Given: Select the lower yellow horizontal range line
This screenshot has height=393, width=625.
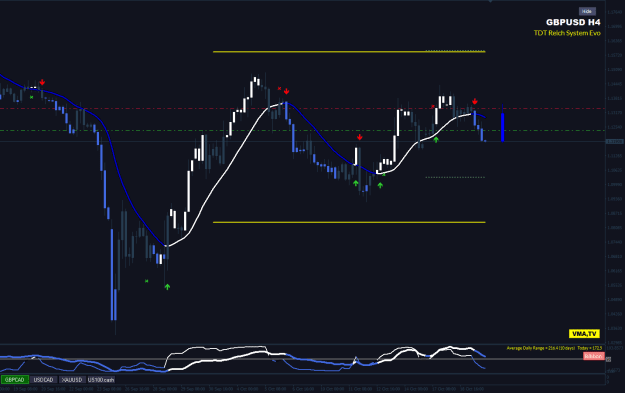Looking at the screenshot, I should [349, 222].
